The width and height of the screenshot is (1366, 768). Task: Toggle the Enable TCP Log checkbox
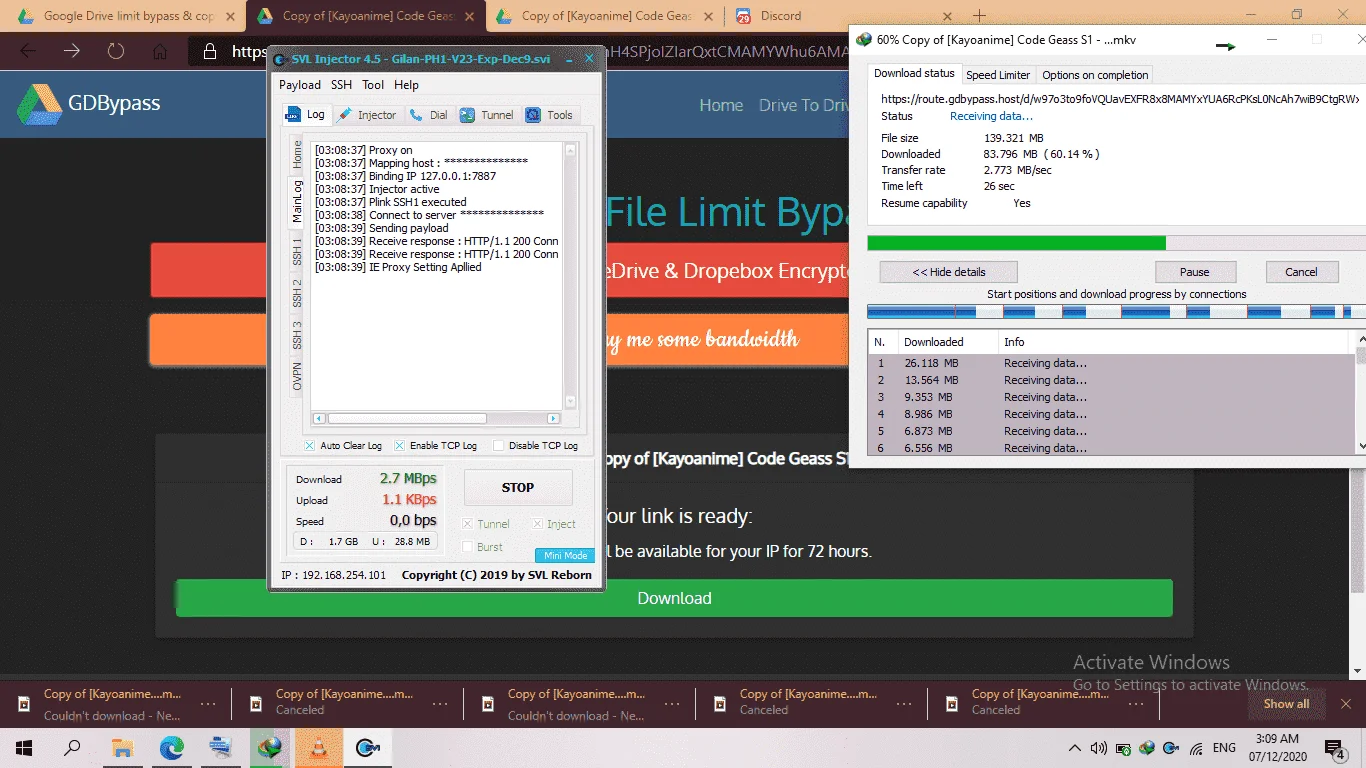pos(400,446)
